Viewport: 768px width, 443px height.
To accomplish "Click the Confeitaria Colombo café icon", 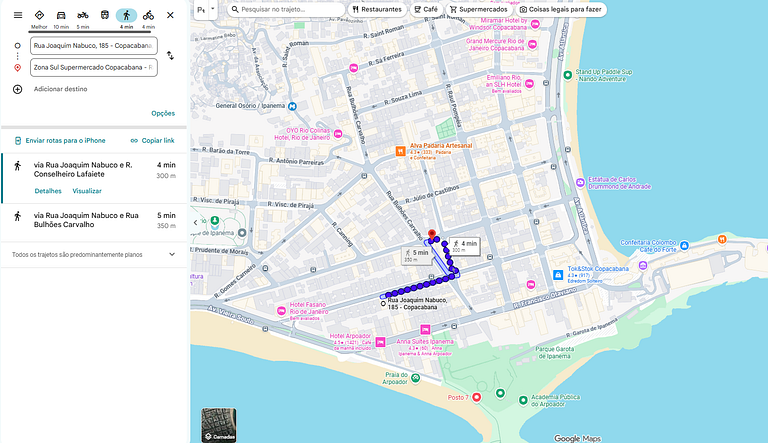I will click(x=684, y=246).
